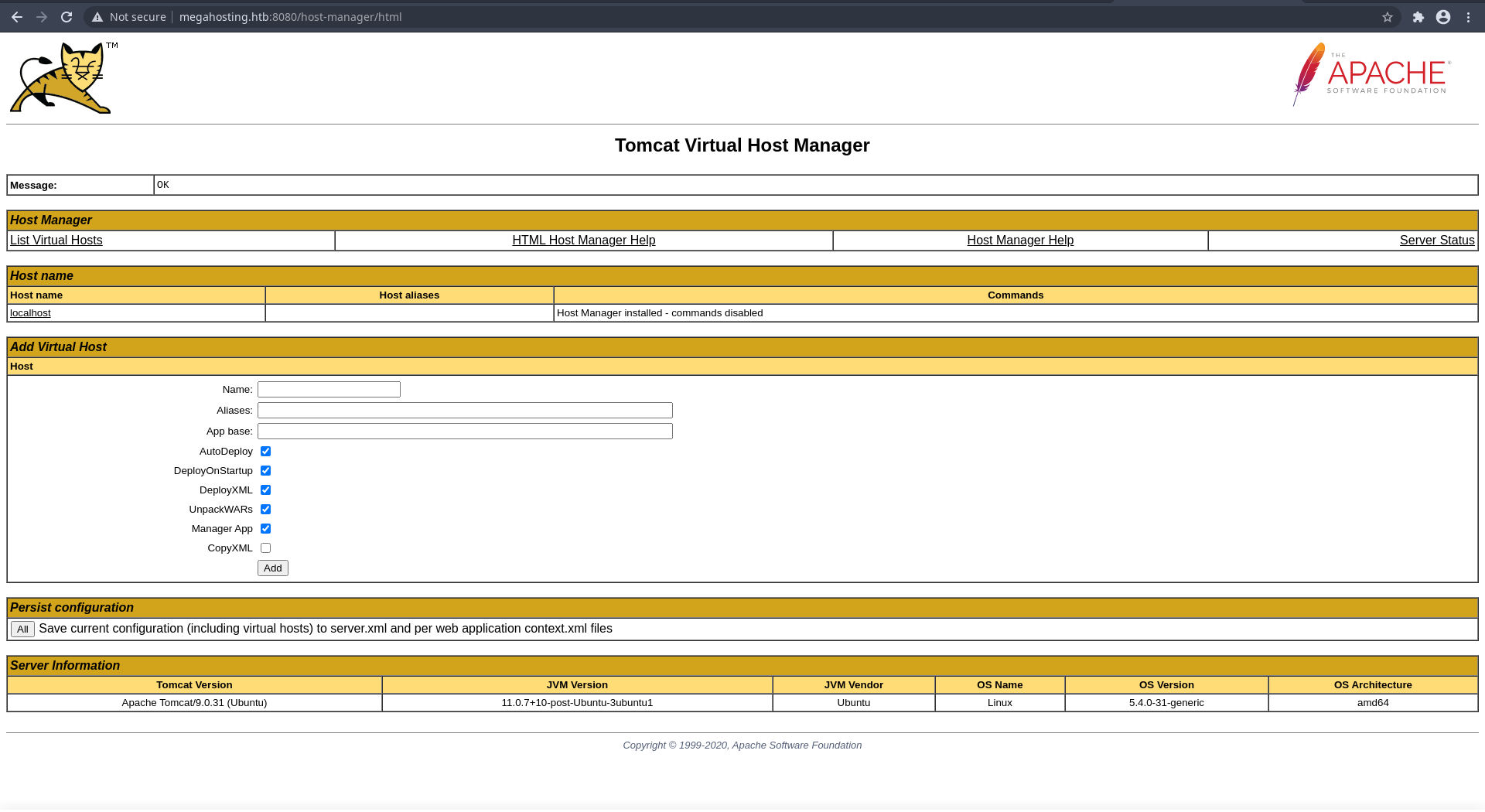This screenshot has width=1485, height=812.
Task: Open the Host Manager Help link
Action: pyautogui.click(x=1020, y=241)
